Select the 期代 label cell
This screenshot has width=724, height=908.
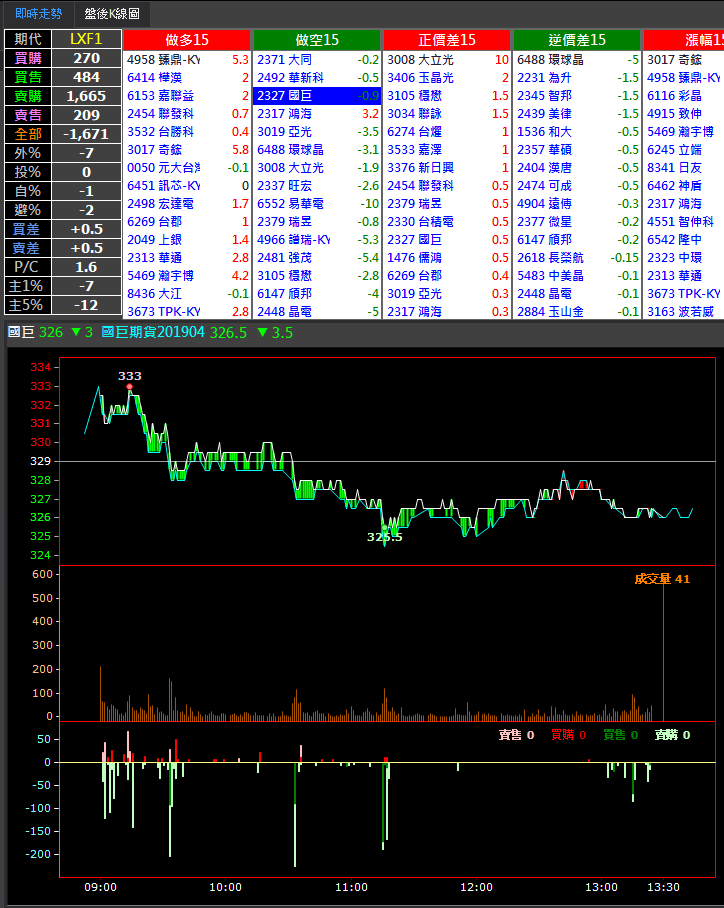click(28, 39)
